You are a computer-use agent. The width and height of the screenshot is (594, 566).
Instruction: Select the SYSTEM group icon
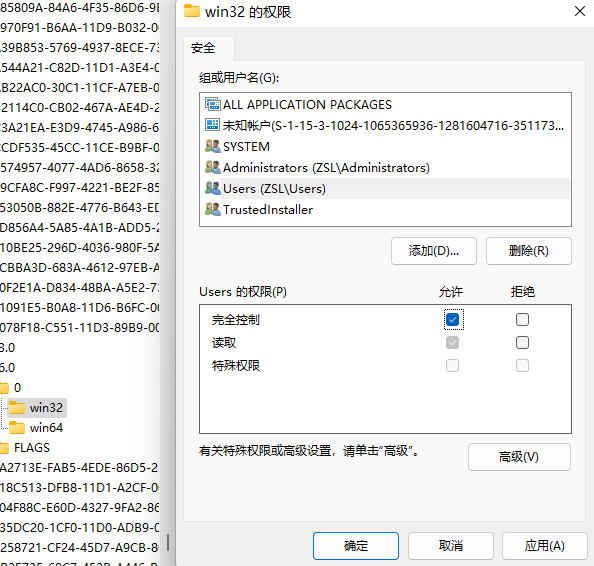coord(213,146)
